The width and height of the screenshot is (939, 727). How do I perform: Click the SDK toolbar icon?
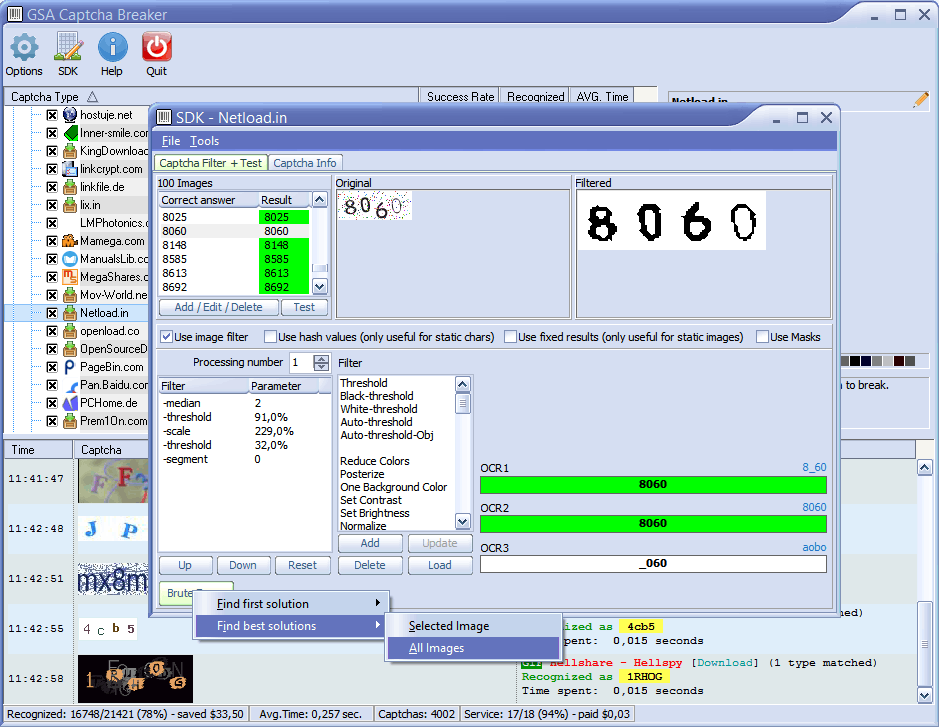[68, 47]
